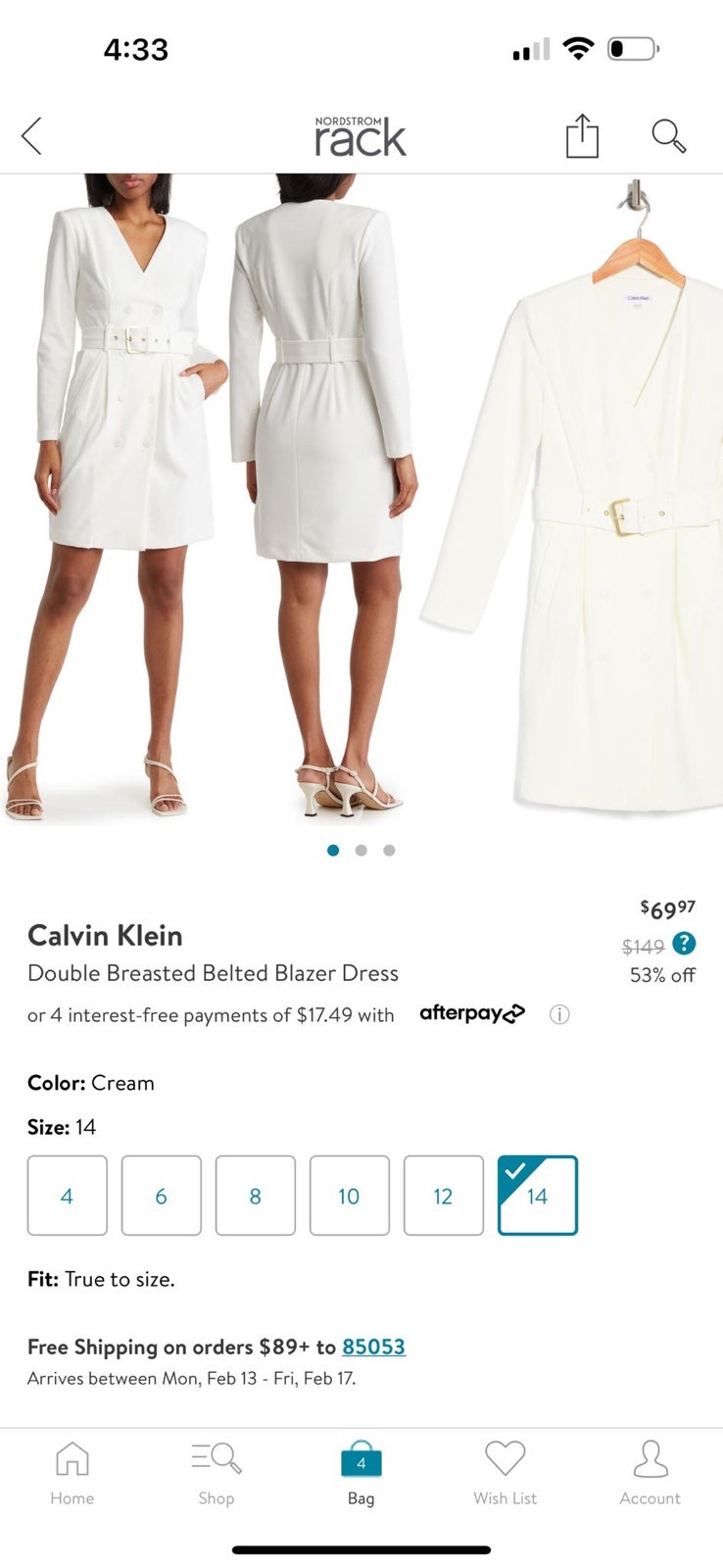Go to the Home tab

click(72, 1473)
